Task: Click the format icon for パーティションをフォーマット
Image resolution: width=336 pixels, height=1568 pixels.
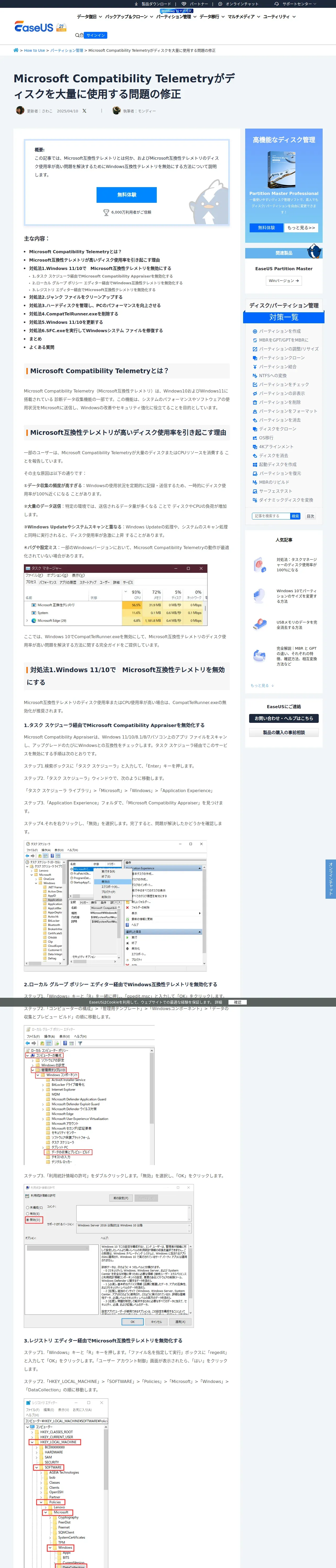Action: click(255, 412)
